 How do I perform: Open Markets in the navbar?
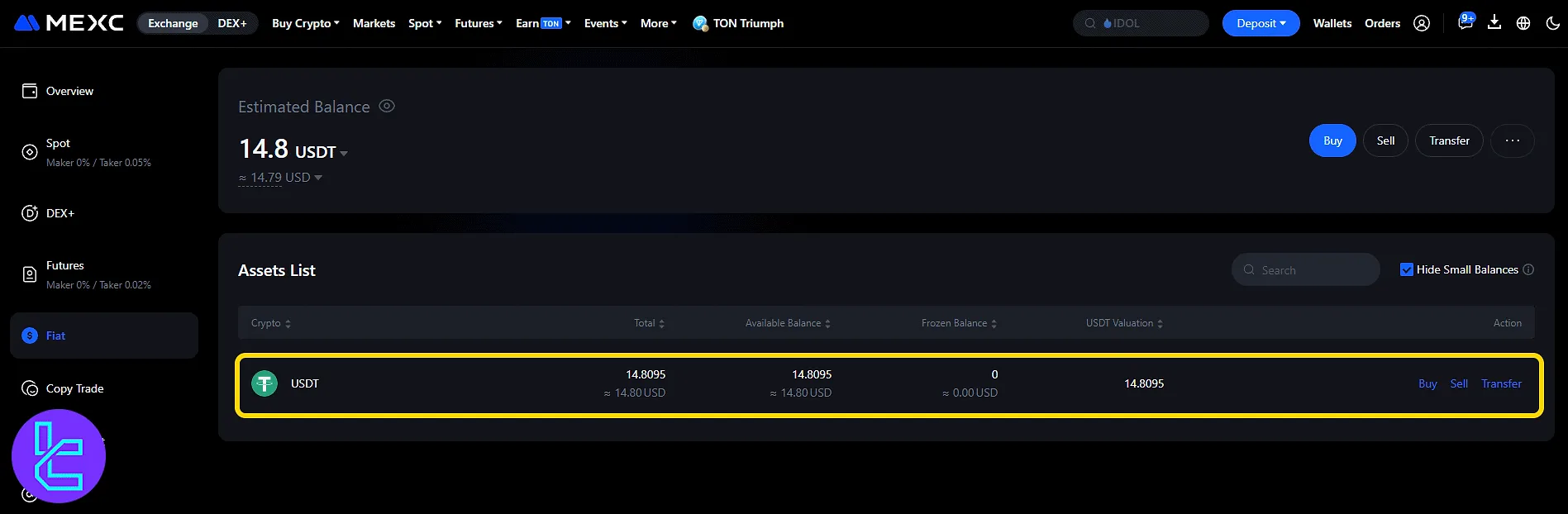tap(374, 23)
